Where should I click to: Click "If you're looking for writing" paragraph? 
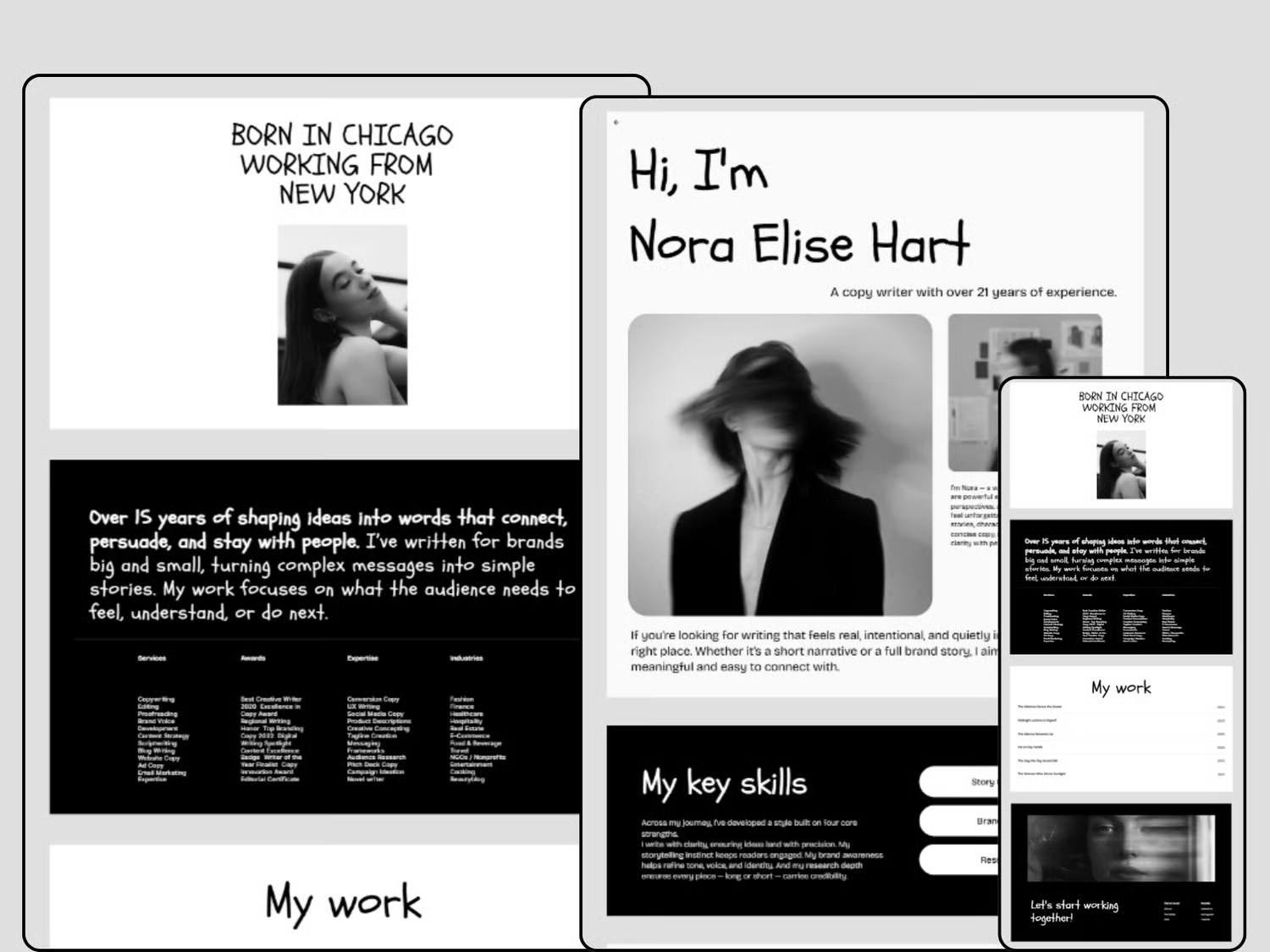point(814,651)
